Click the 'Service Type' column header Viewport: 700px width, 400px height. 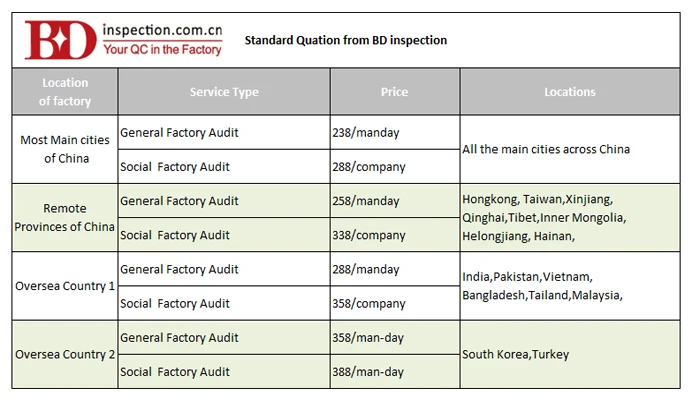point(224,92)
